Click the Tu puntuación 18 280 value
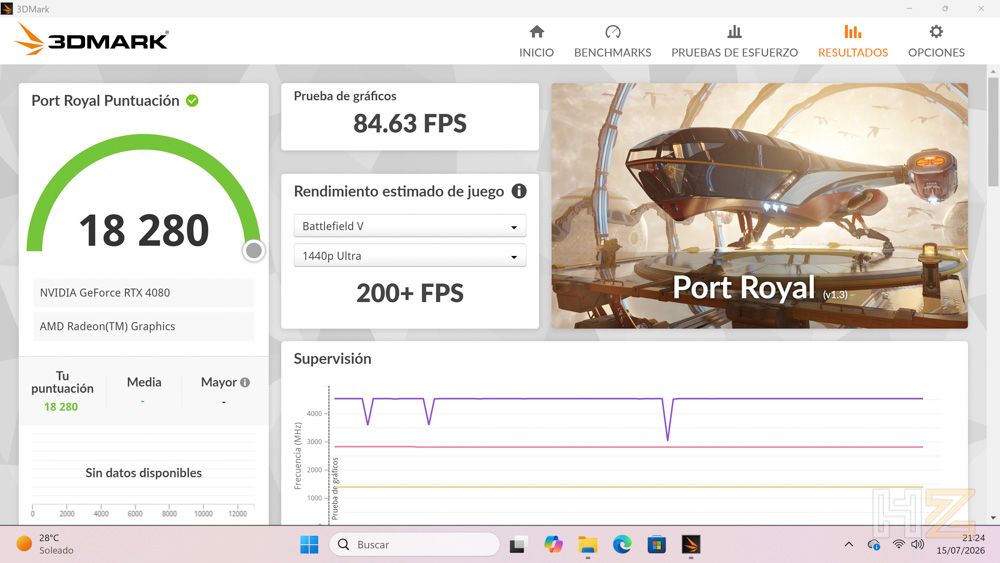Image resolution: width=1000 pixels, height=563 pixels. [61, 407]
